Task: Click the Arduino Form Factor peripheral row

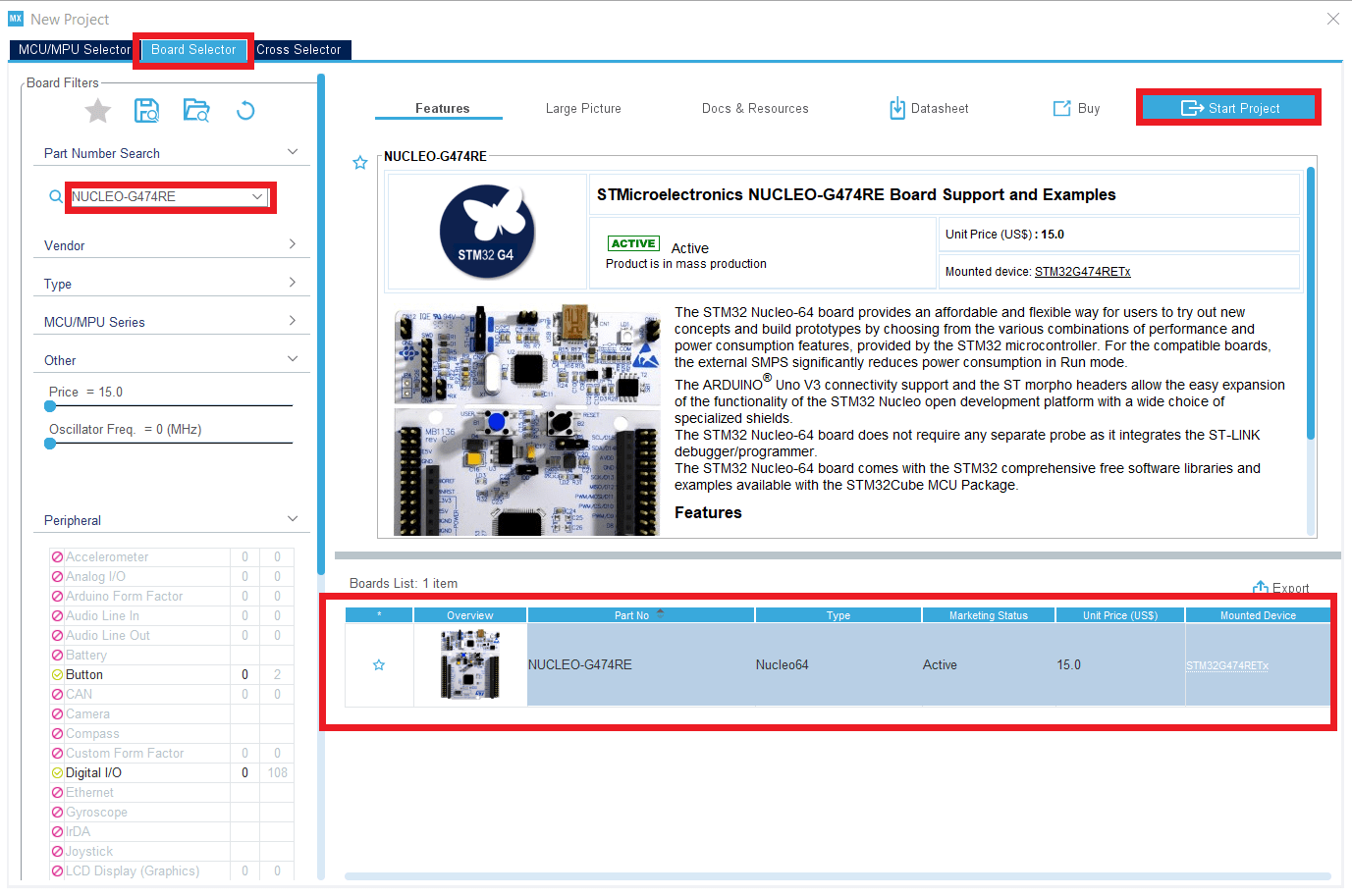Action: (x=172, y=597)
